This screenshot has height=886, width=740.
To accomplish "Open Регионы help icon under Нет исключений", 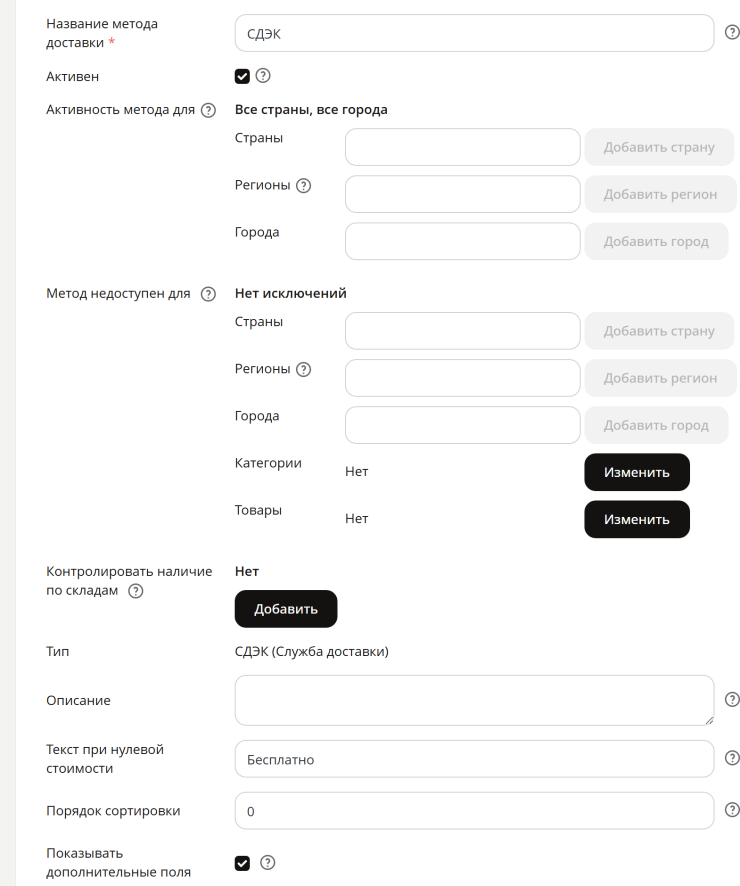I will [x=304, y=370].
